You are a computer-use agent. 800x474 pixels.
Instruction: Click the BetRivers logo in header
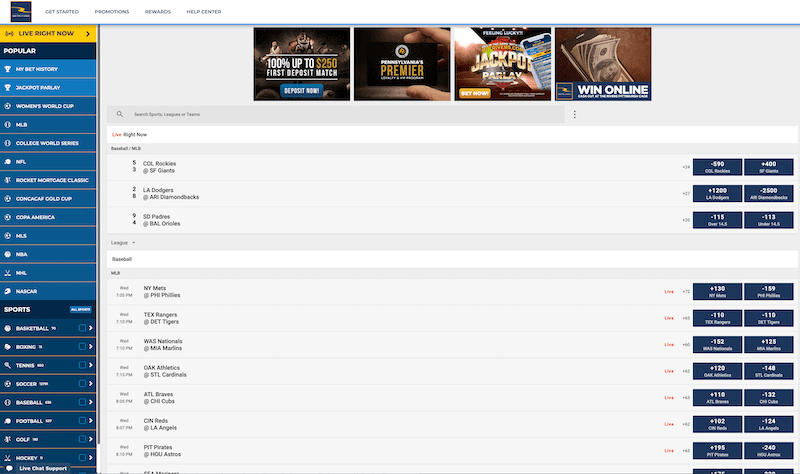point(21,12)
